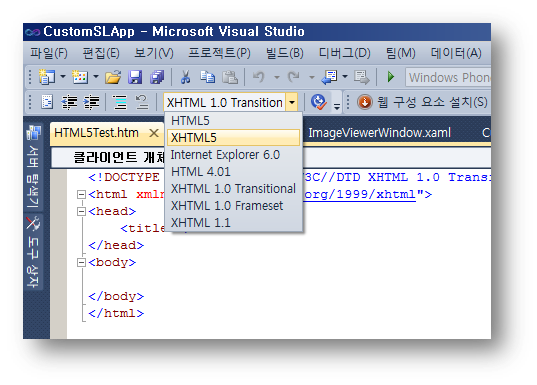Screen dimensions: 537x385
Task: Click the document outline icon in HTML toolbar
Action: coord(47,102)
